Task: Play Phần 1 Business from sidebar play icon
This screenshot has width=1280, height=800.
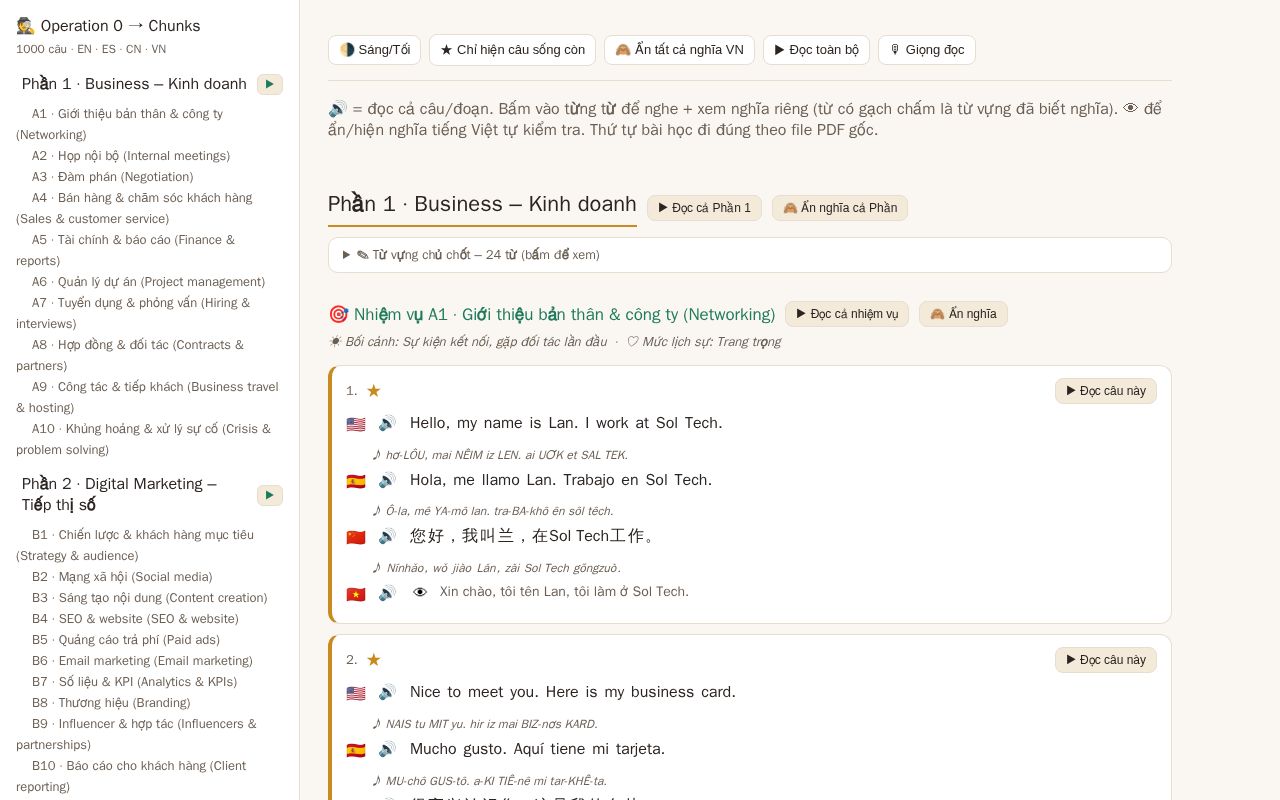Action: [270, 84]
